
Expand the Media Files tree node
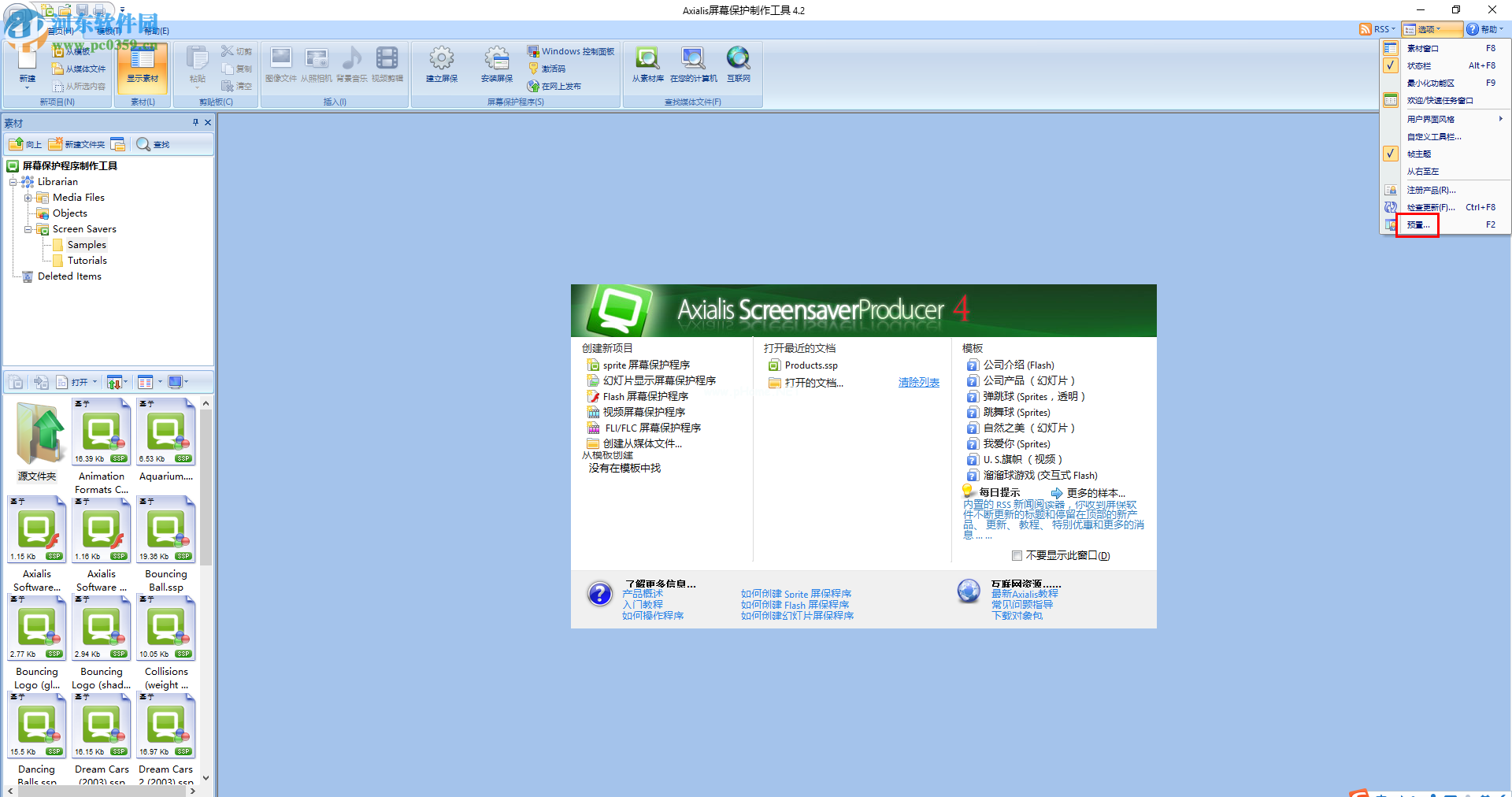(x=28, y=198)
